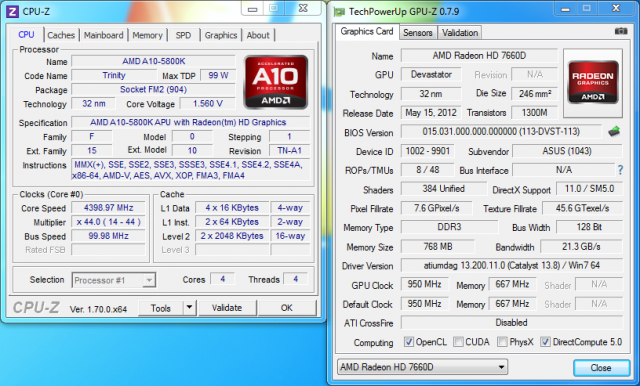This screenshot has width=640, height=386.
Task: Switch to the SPD tab
Action: [183, 35]
